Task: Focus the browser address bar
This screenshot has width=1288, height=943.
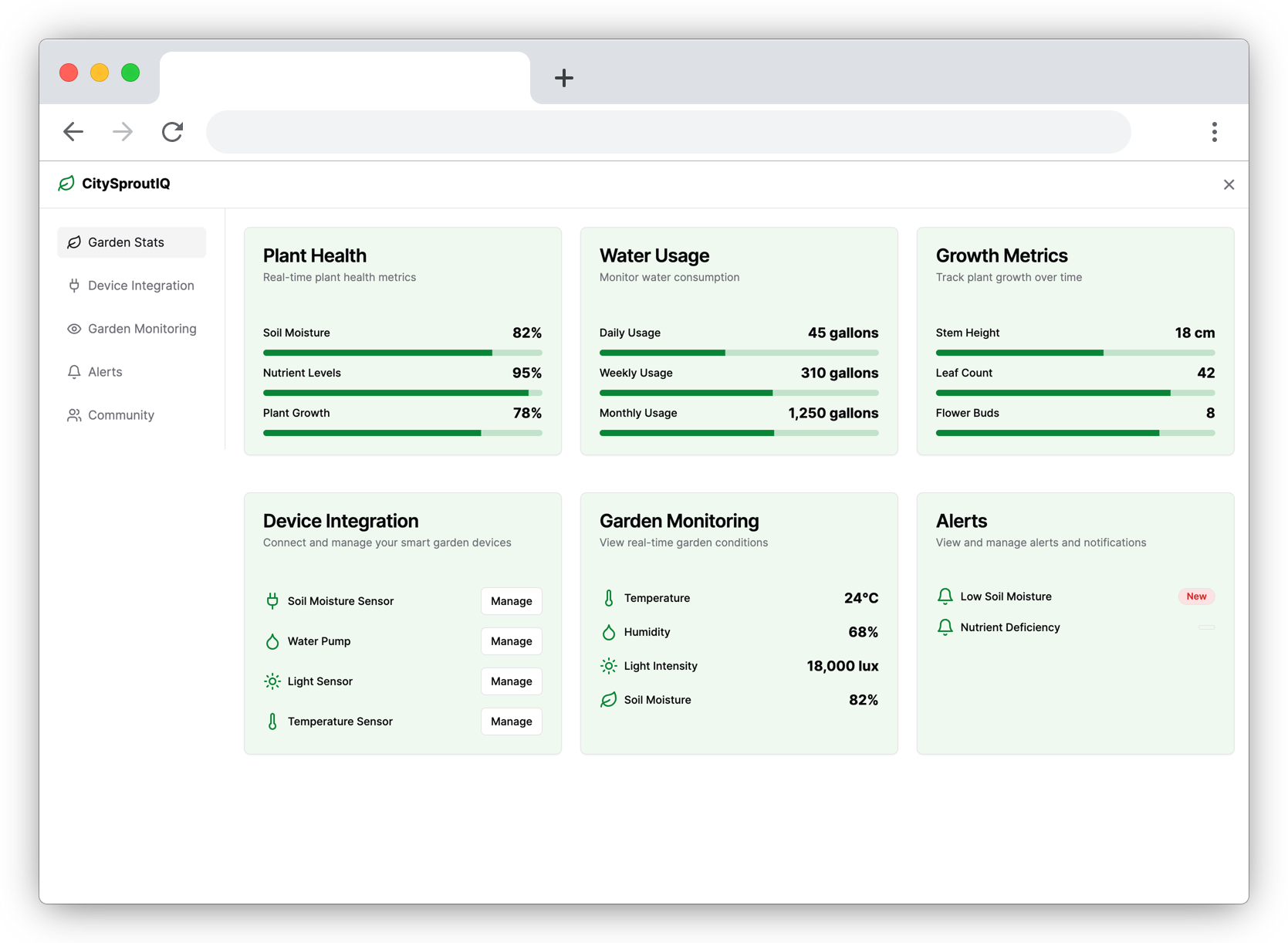Action: pyautogui.click(x=668, y=132)
